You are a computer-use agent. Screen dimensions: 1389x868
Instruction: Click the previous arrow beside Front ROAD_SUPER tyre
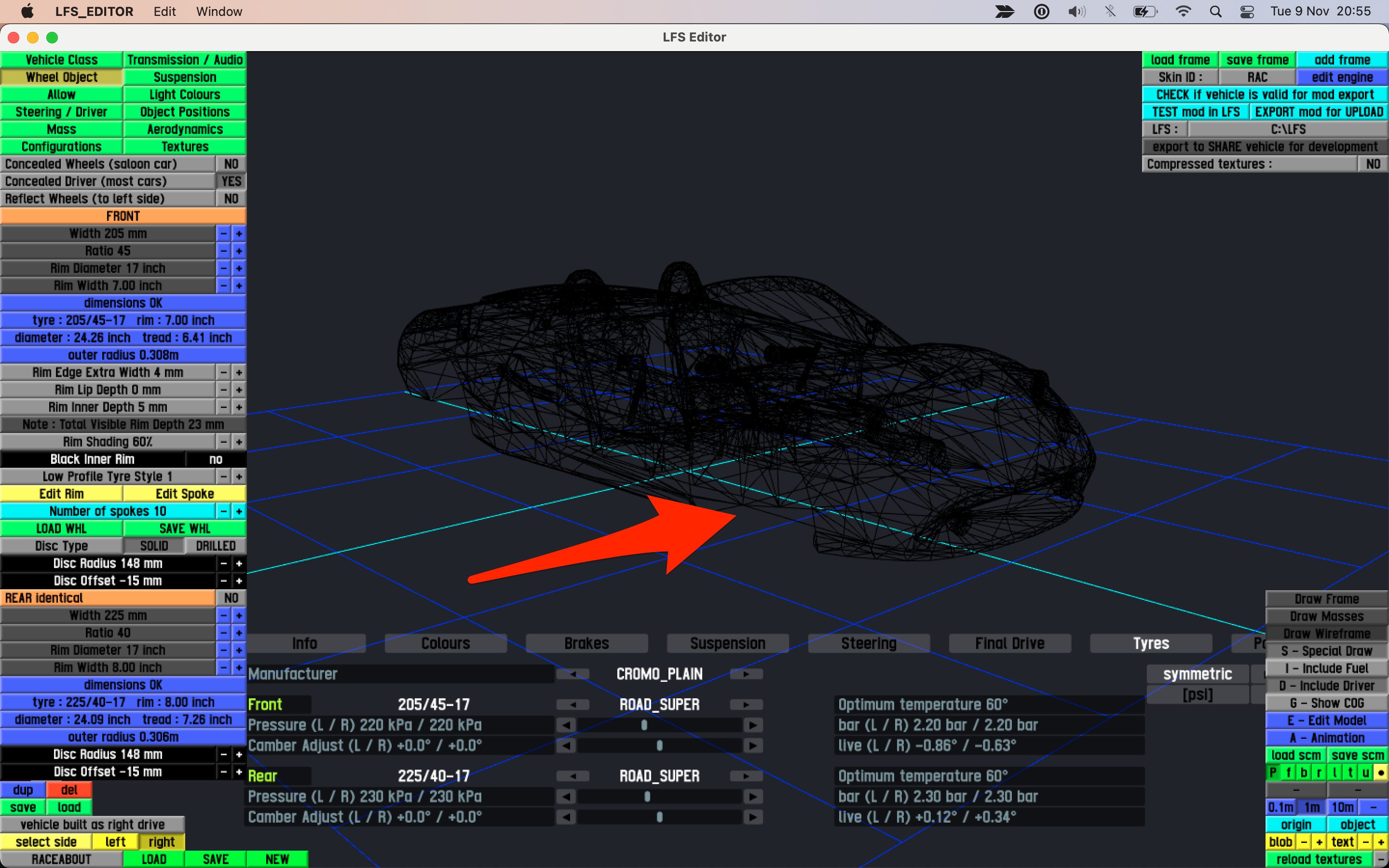(573, 705)
